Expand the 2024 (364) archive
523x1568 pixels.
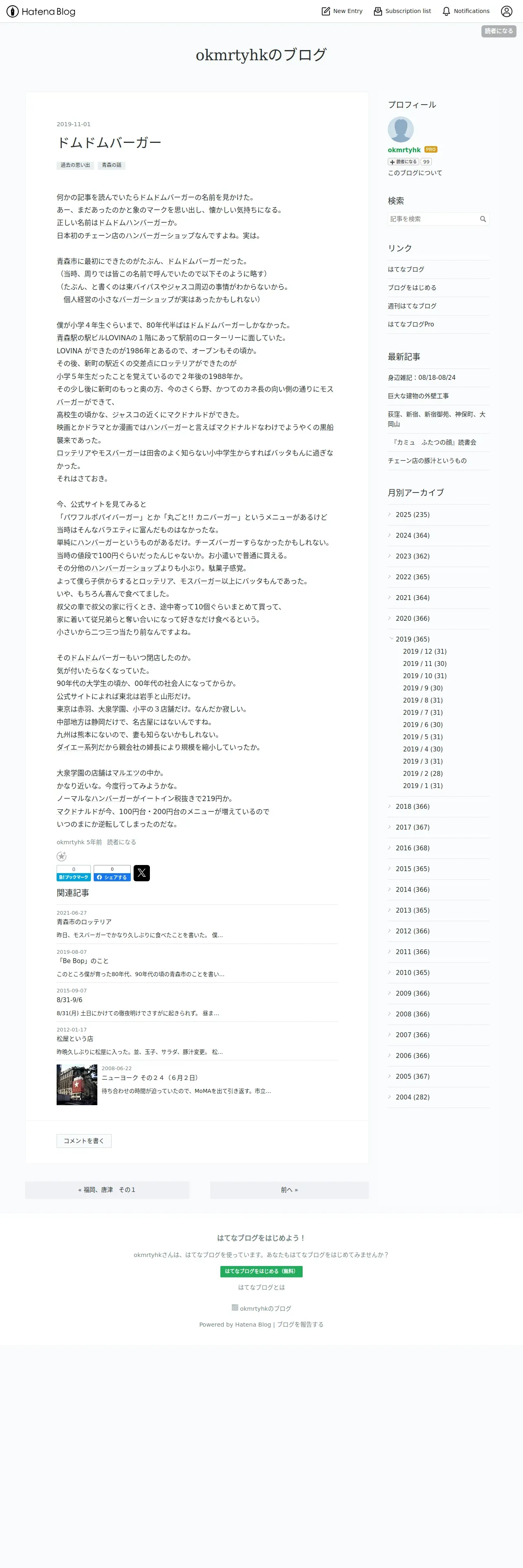[x=390, y=535]
